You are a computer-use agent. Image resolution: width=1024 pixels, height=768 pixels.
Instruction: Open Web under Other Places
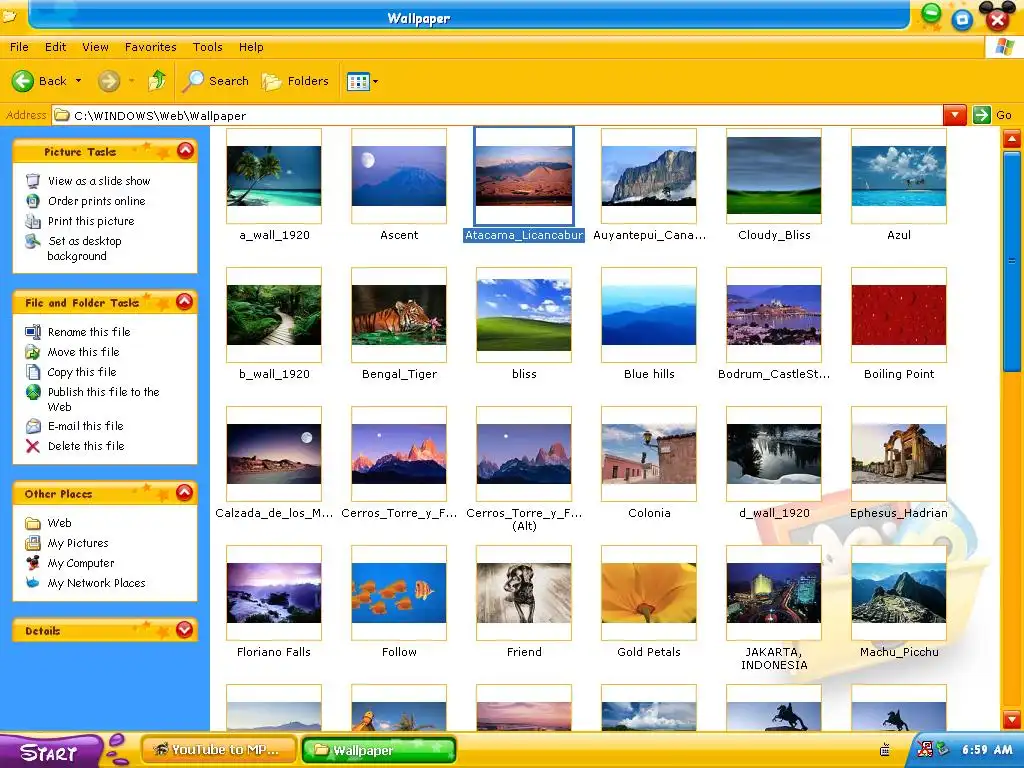click(59, 523)
